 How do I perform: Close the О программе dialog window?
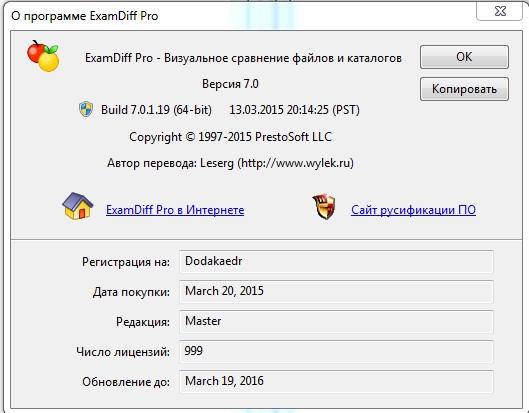point(500,11)
